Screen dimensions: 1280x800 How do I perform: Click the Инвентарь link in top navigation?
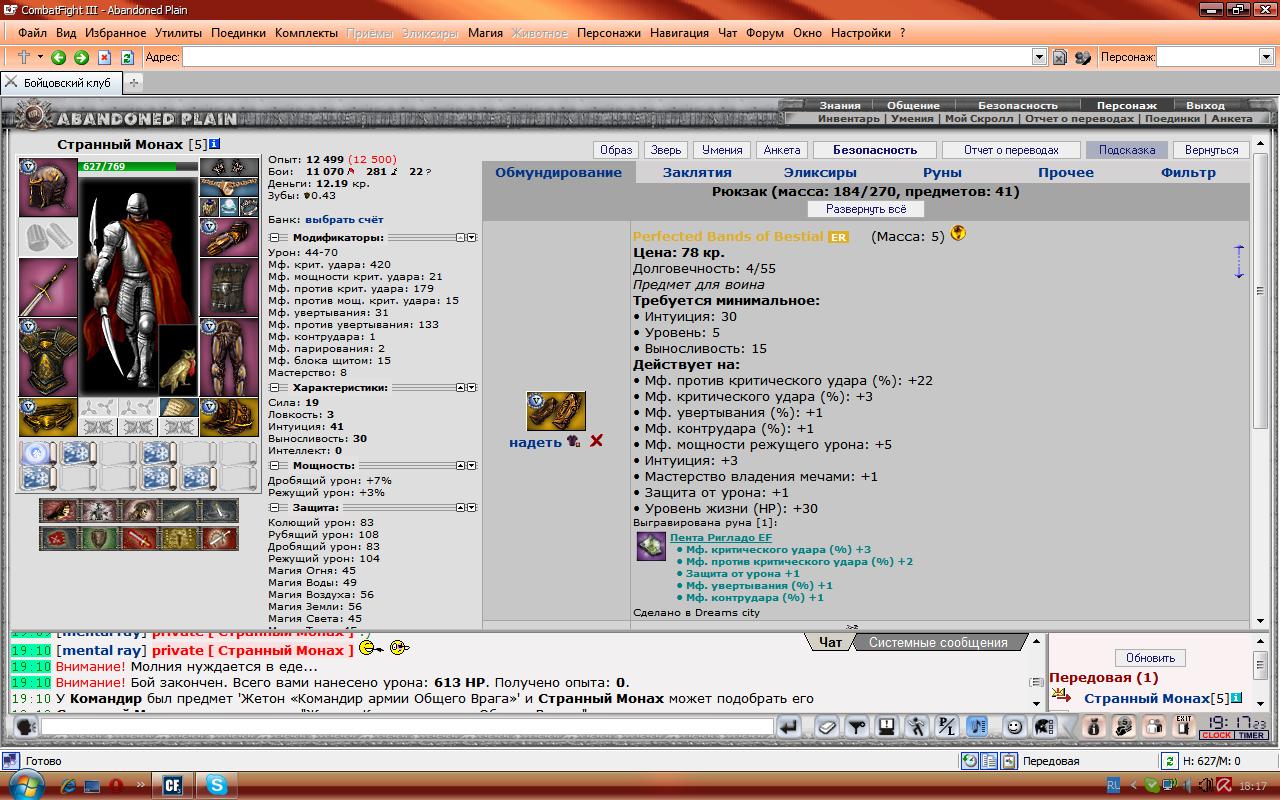849,118
